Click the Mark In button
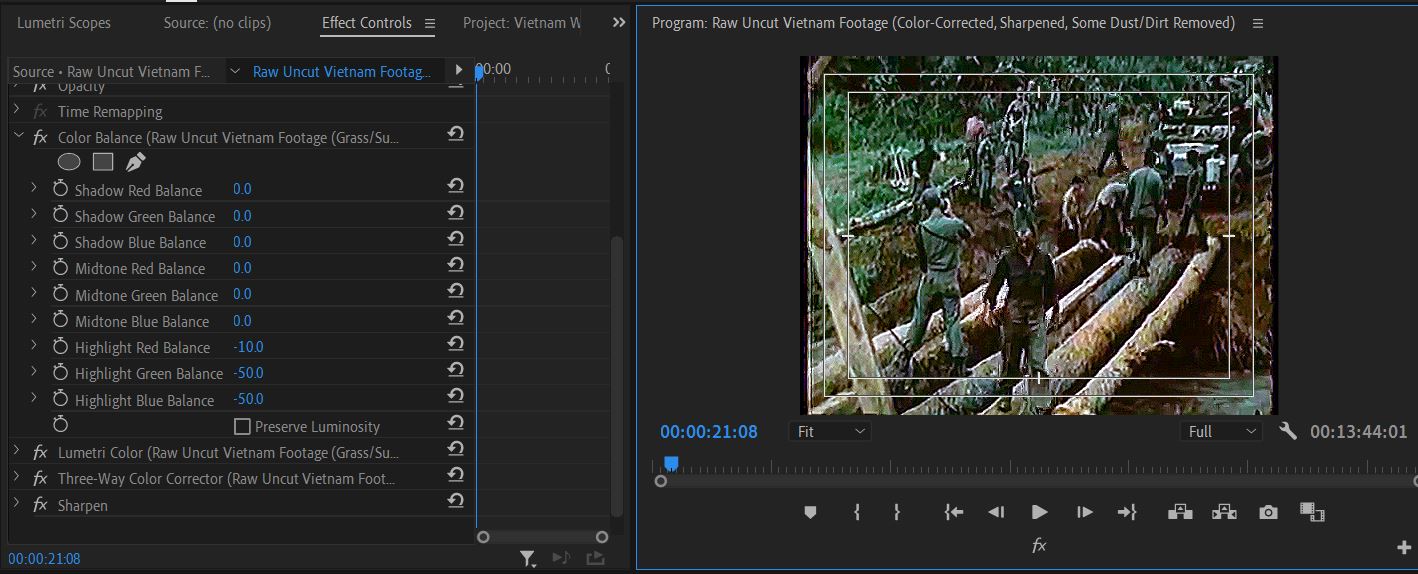 coord(857,512)
